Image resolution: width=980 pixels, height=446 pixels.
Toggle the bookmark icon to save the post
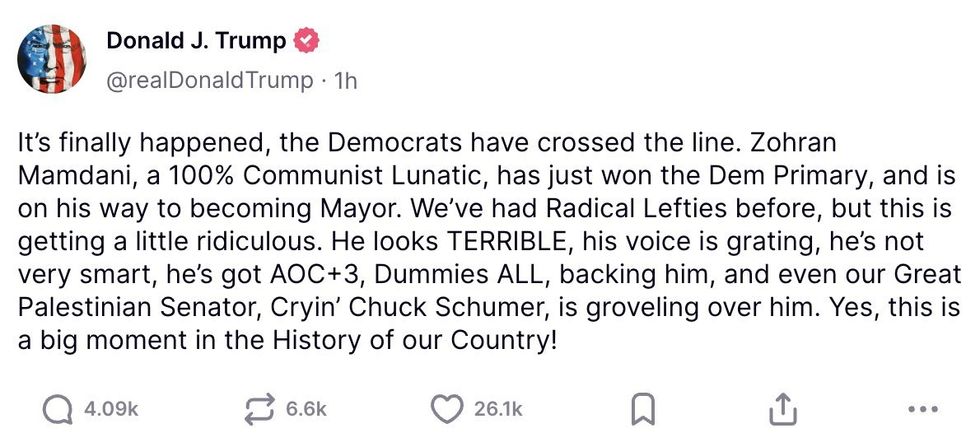[645, 408]
